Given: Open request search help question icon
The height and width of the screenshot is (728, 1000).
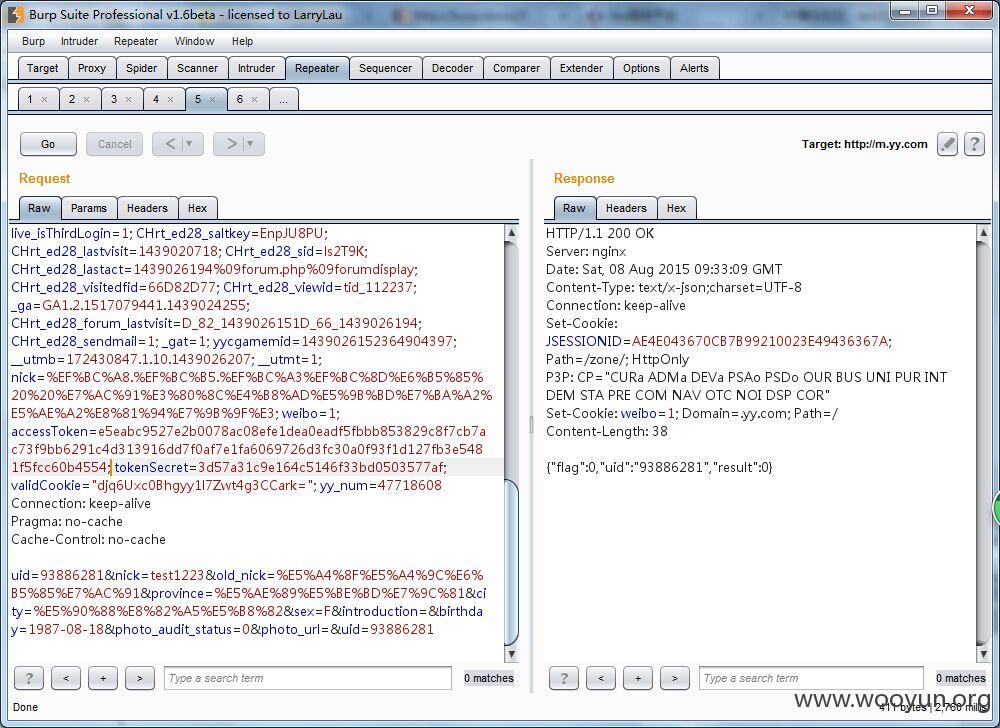Looking at the screenshot, I should tap(29, 678).
